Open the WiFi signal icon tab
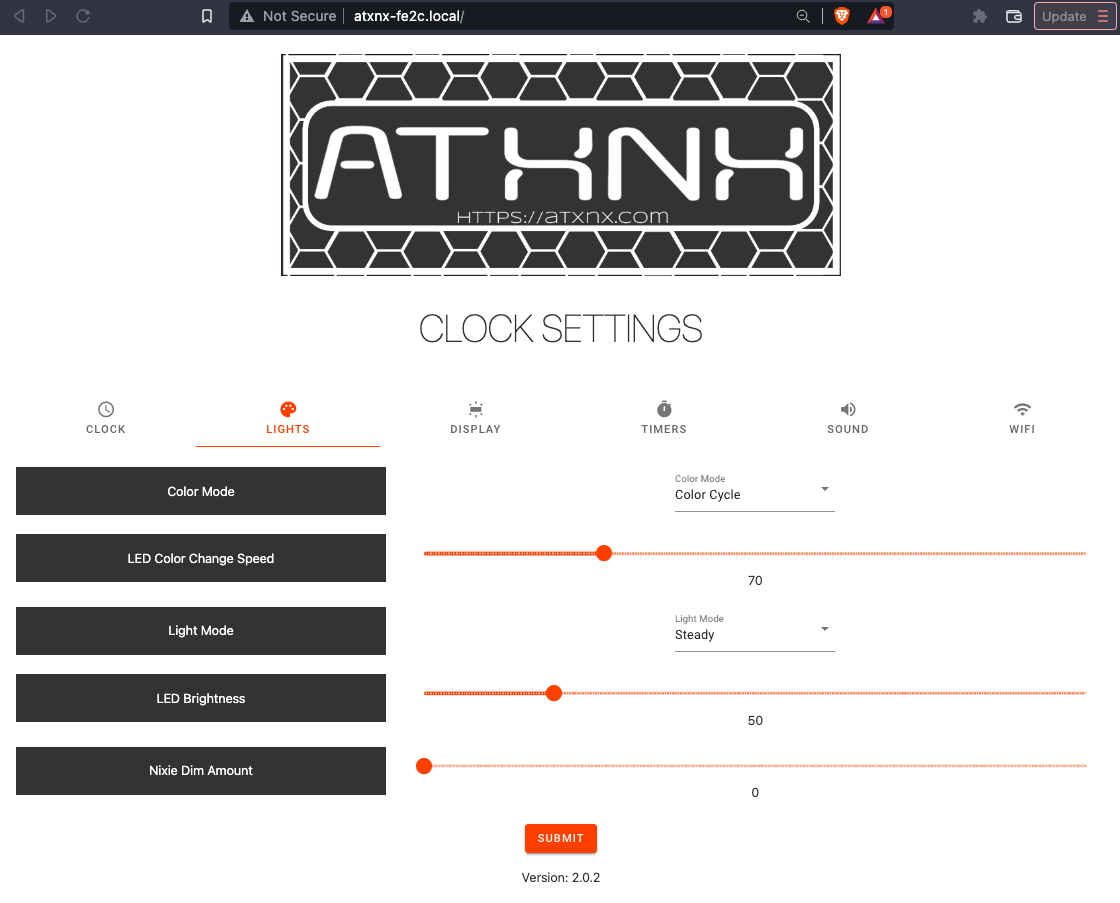This screenshot has height=903, width=1120. [1022, 409]
